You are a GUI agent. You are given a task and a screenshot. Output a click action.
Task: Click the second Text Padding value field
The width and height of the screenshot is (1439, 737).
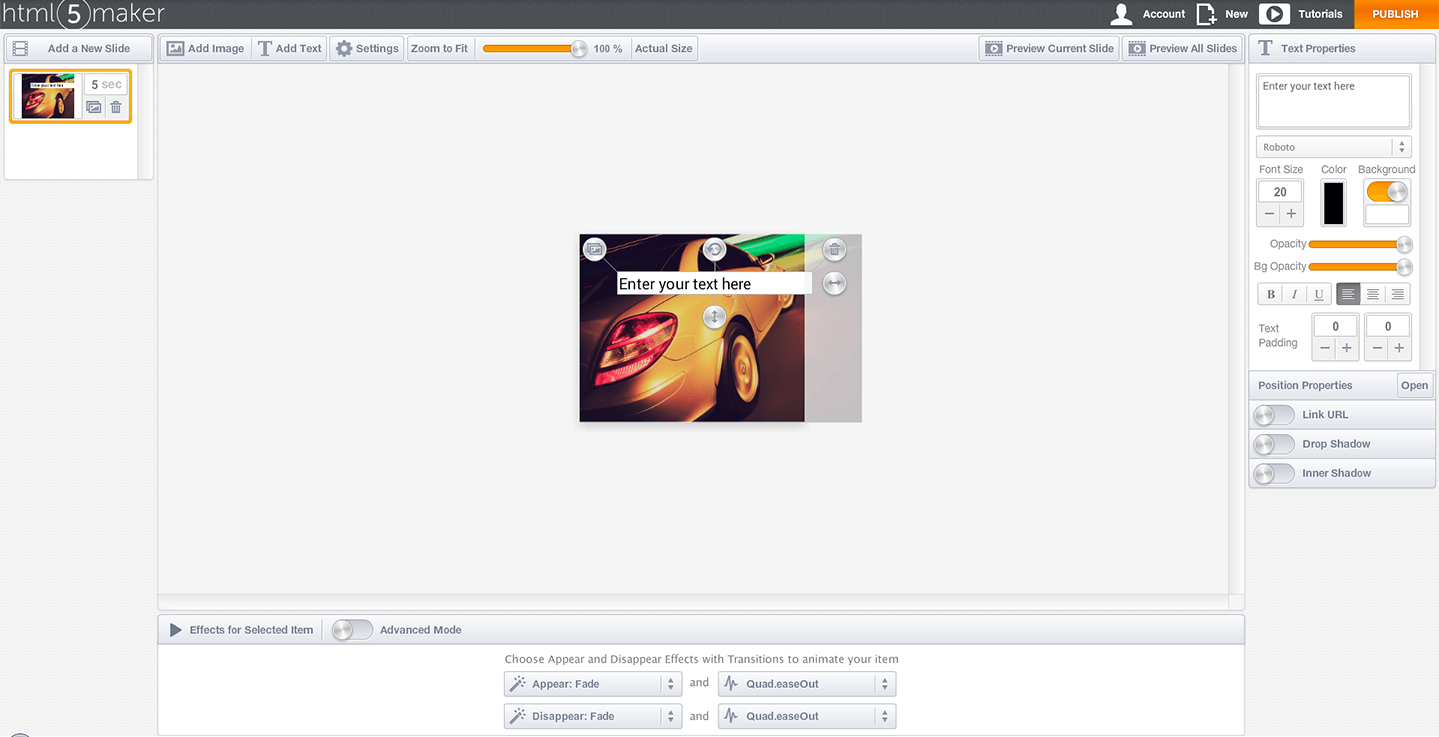(1388, 326)
